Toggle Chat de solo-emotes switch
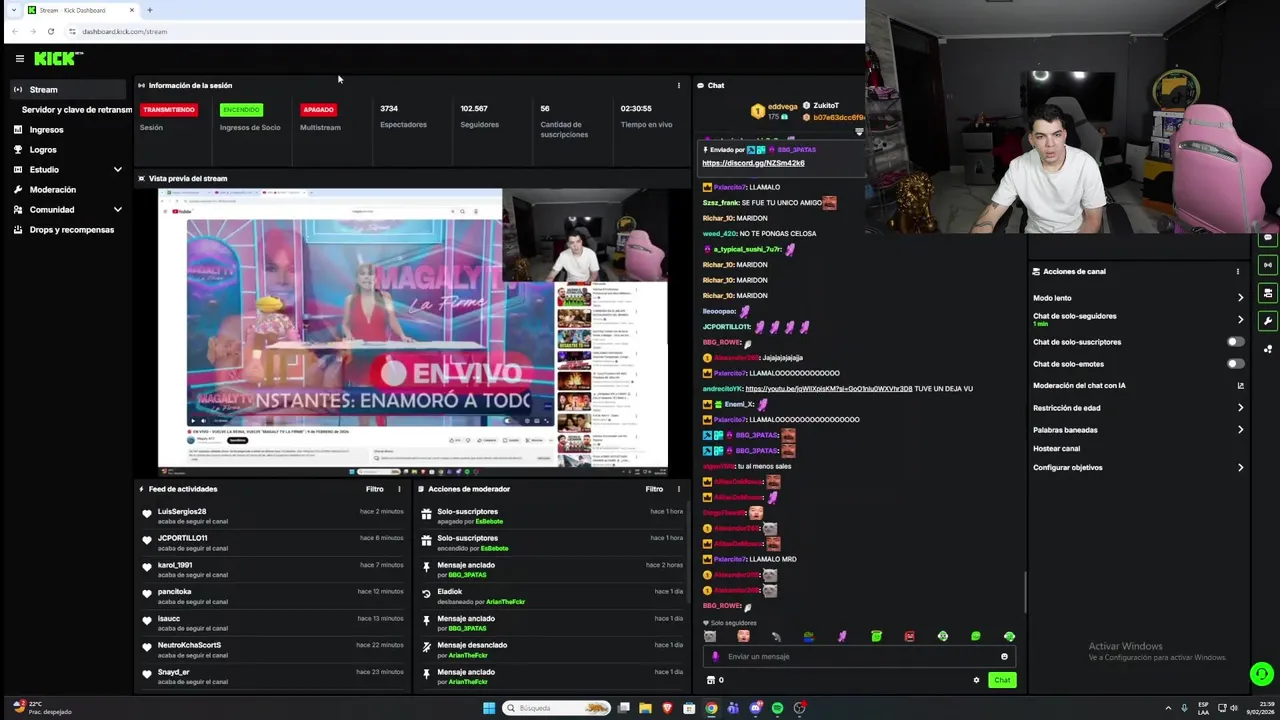The image size is (1280, 720). point(1236,364)
